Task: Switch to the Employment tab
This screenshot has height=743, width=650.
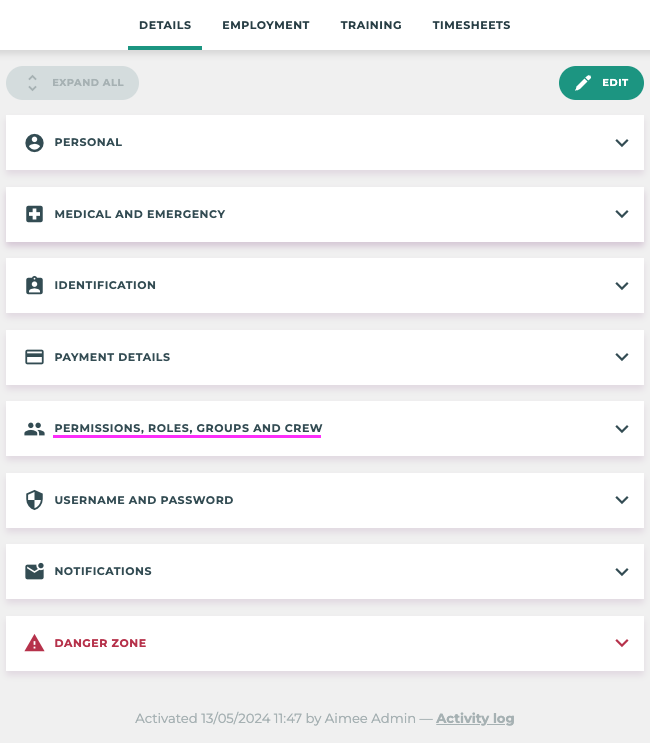Action: click(x=266, y=25)
